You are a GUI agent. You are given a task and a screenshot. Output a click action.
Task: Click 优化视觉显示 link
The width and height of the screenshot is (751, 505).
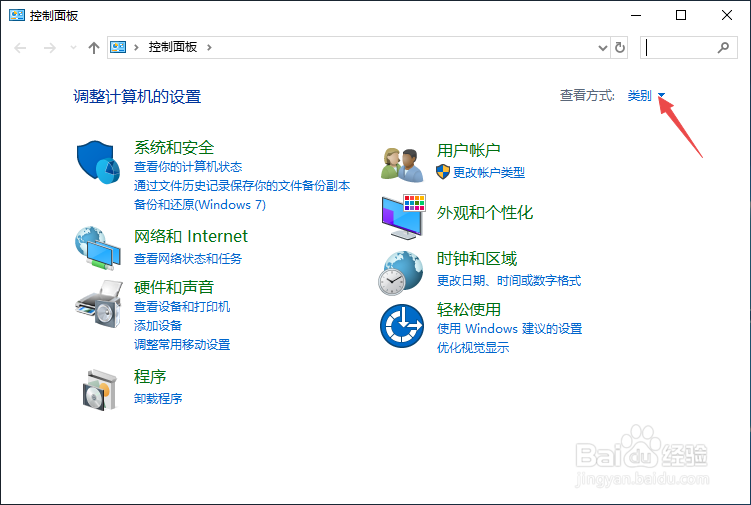(473, 348)
